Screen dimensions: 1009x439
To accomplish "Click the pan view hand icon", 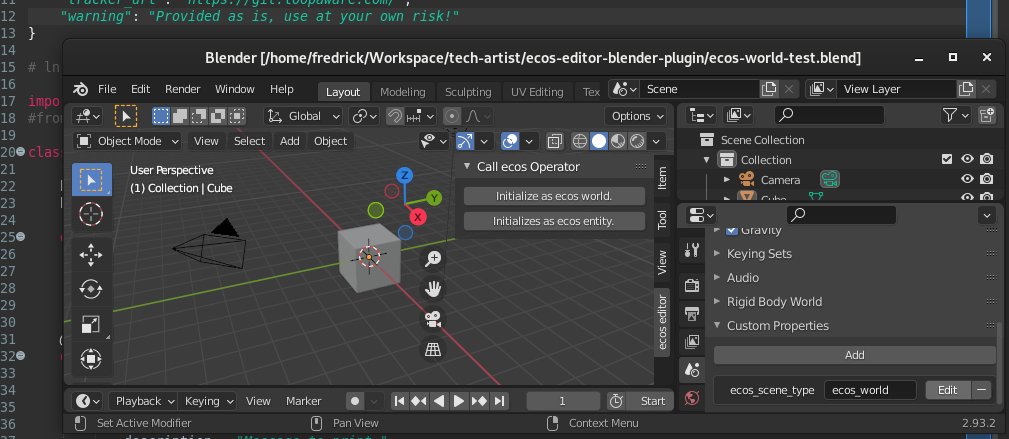I will click(x=433, y=289).
